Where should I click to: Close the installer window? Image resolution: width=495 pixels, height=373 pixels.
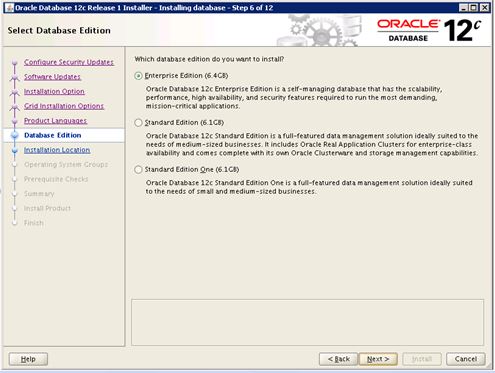click(485, 8)
